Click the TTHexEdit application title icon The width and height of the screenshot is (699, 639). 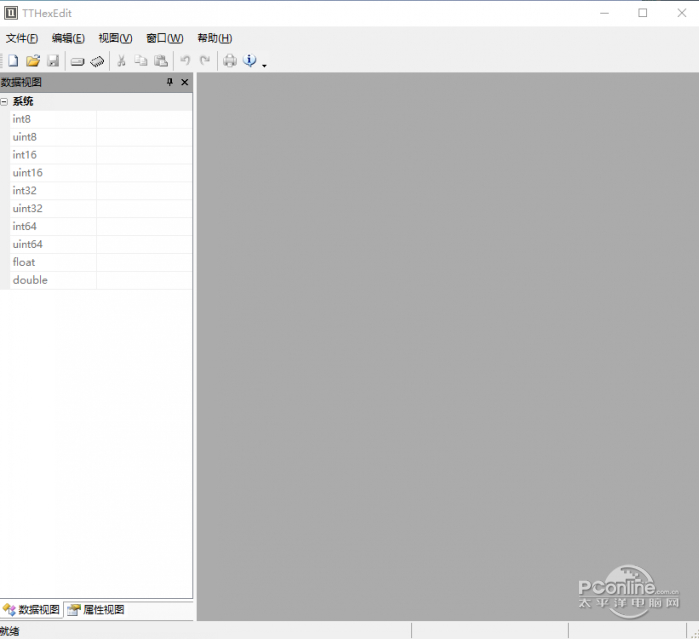point(11,13)
